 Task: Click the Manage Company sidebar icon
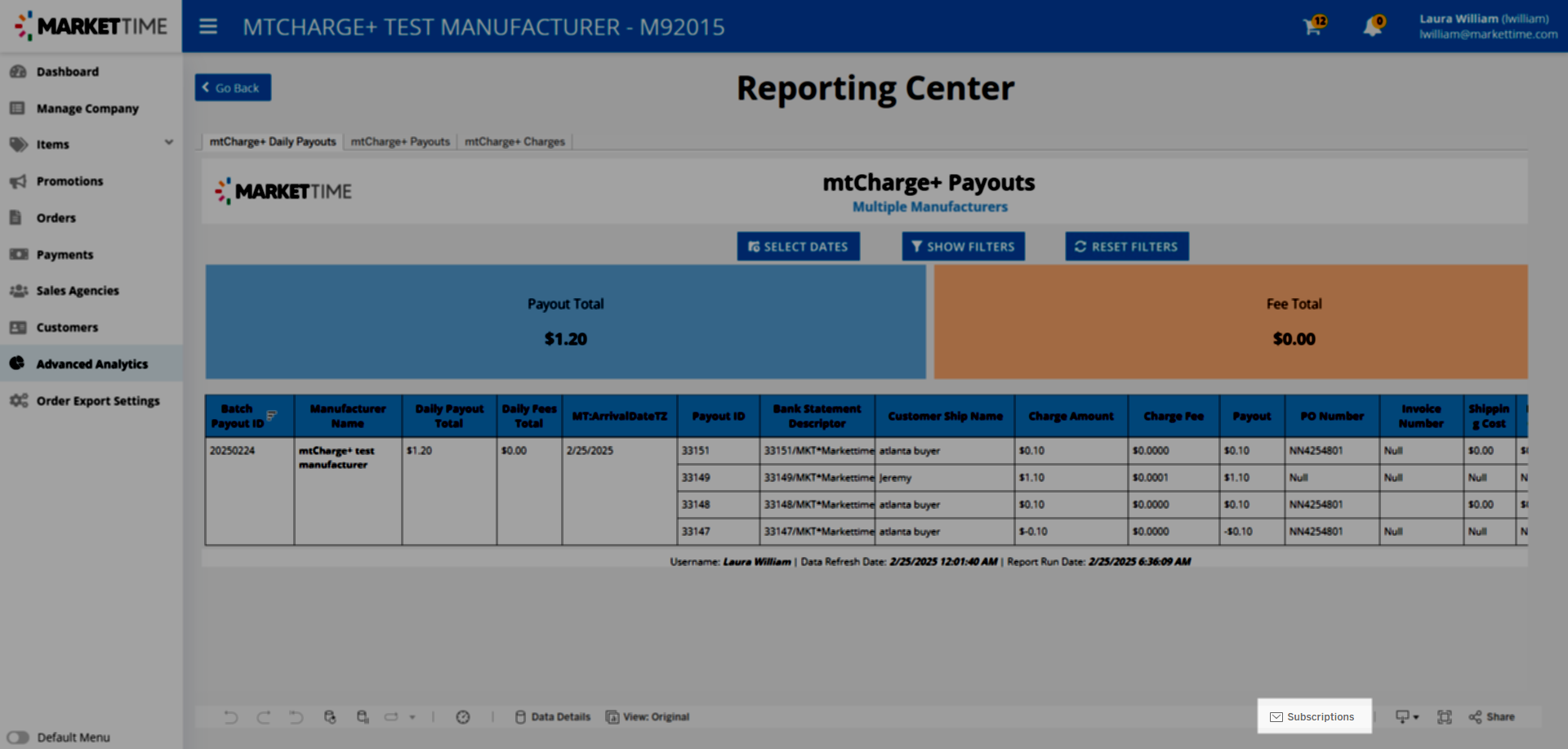click(x=18, y=108)
